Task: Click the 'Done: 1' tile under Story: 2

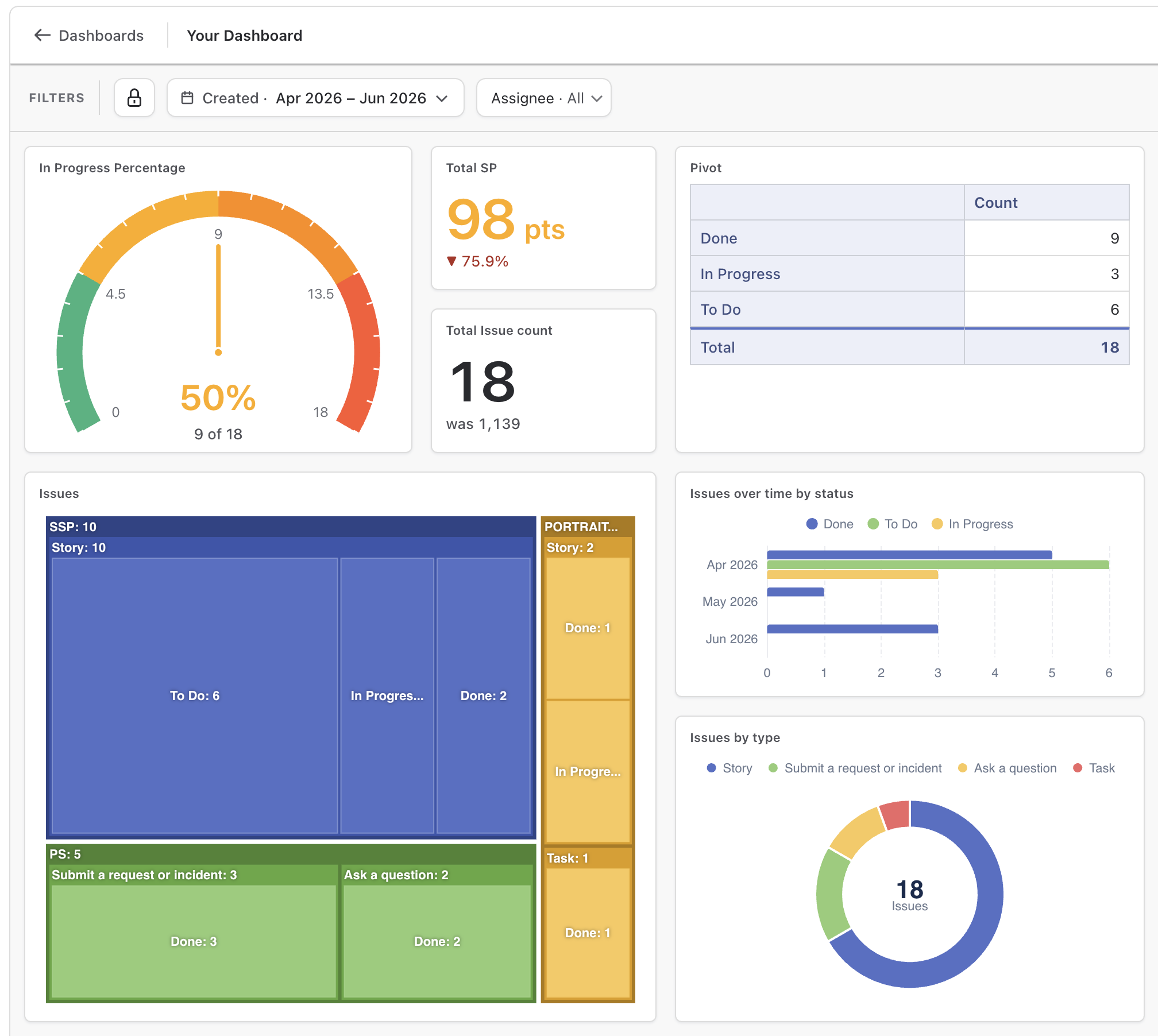Action: pos(588,628)
